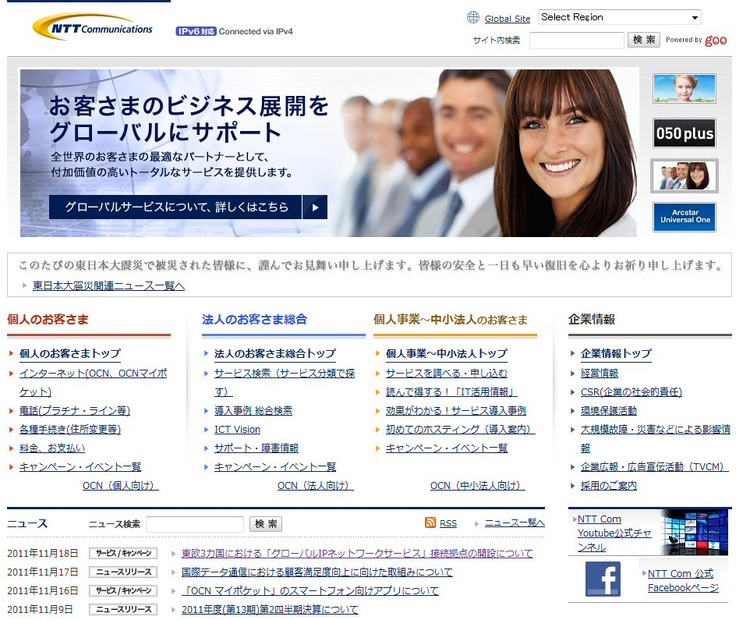Image resolution: width=750 pixels, height=620 pixels.
Task: Open 電話(プラチナ・ライン等) link
Action: pos(75,410)
